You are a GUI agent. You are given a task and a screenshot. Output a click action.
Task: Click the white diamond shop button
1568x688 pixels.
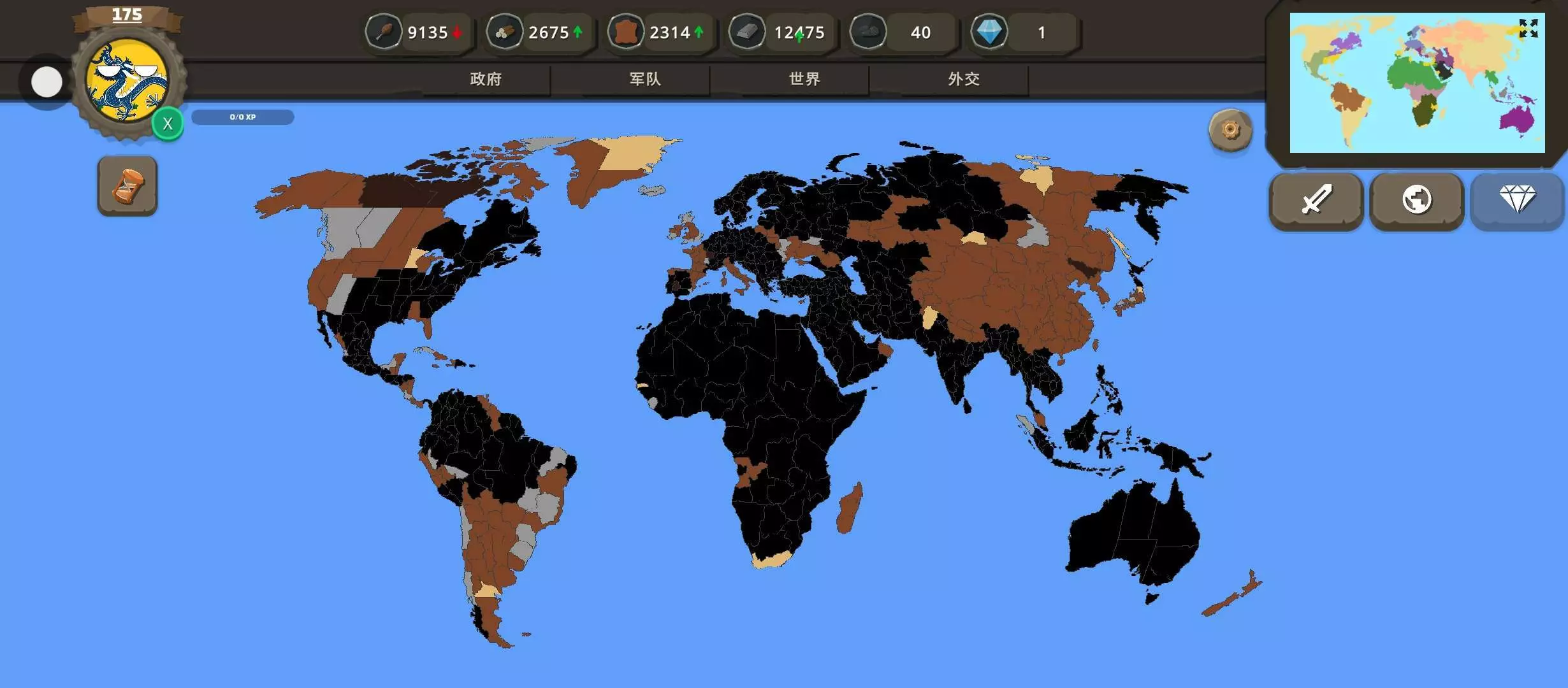pos(1517,200)
